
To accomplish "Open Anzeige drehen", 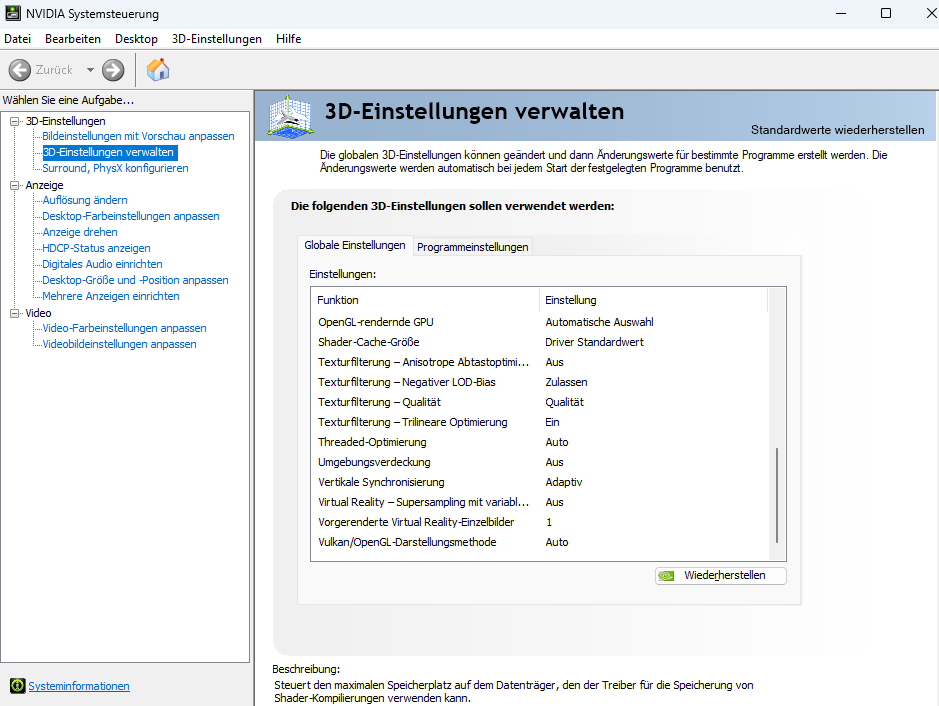I will pos(80,232).
